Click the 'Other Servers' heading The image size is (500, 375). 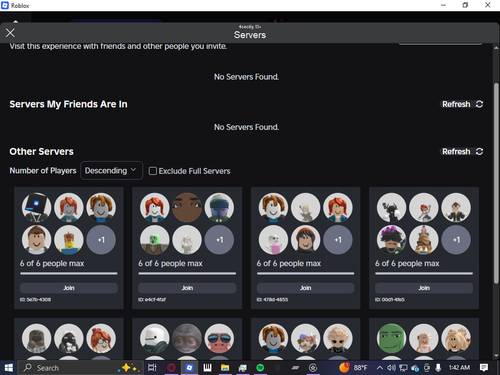coord(41,152)
